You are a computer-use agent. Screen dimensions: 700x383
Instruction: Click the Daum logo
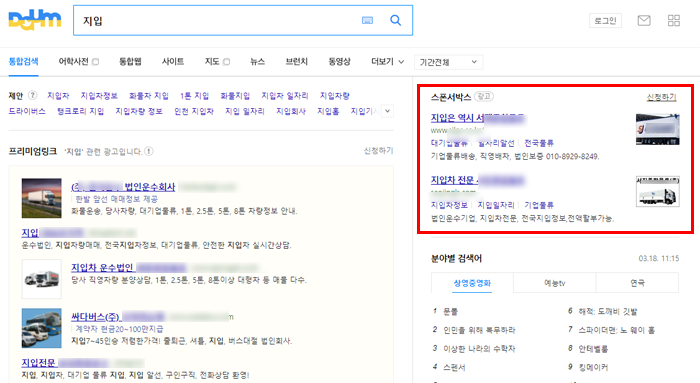(35, 20)
